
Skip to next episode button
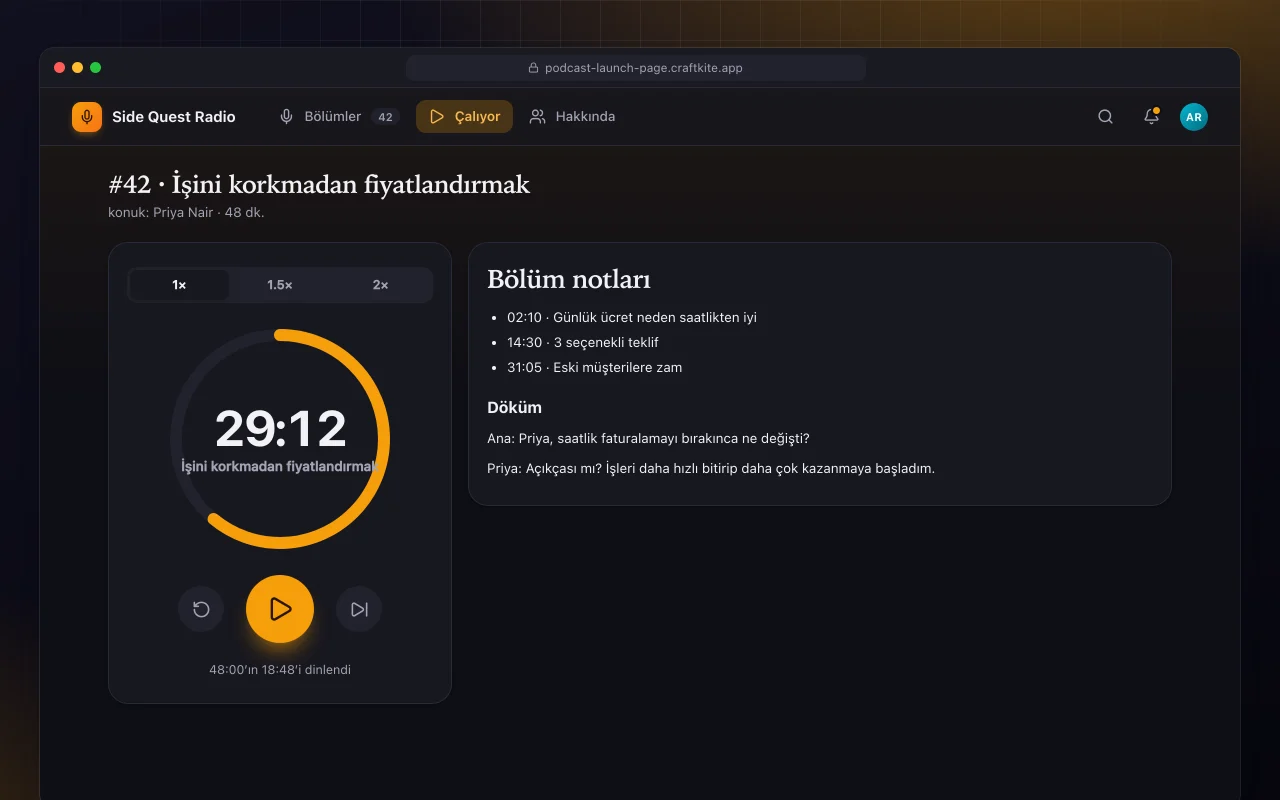359,609
